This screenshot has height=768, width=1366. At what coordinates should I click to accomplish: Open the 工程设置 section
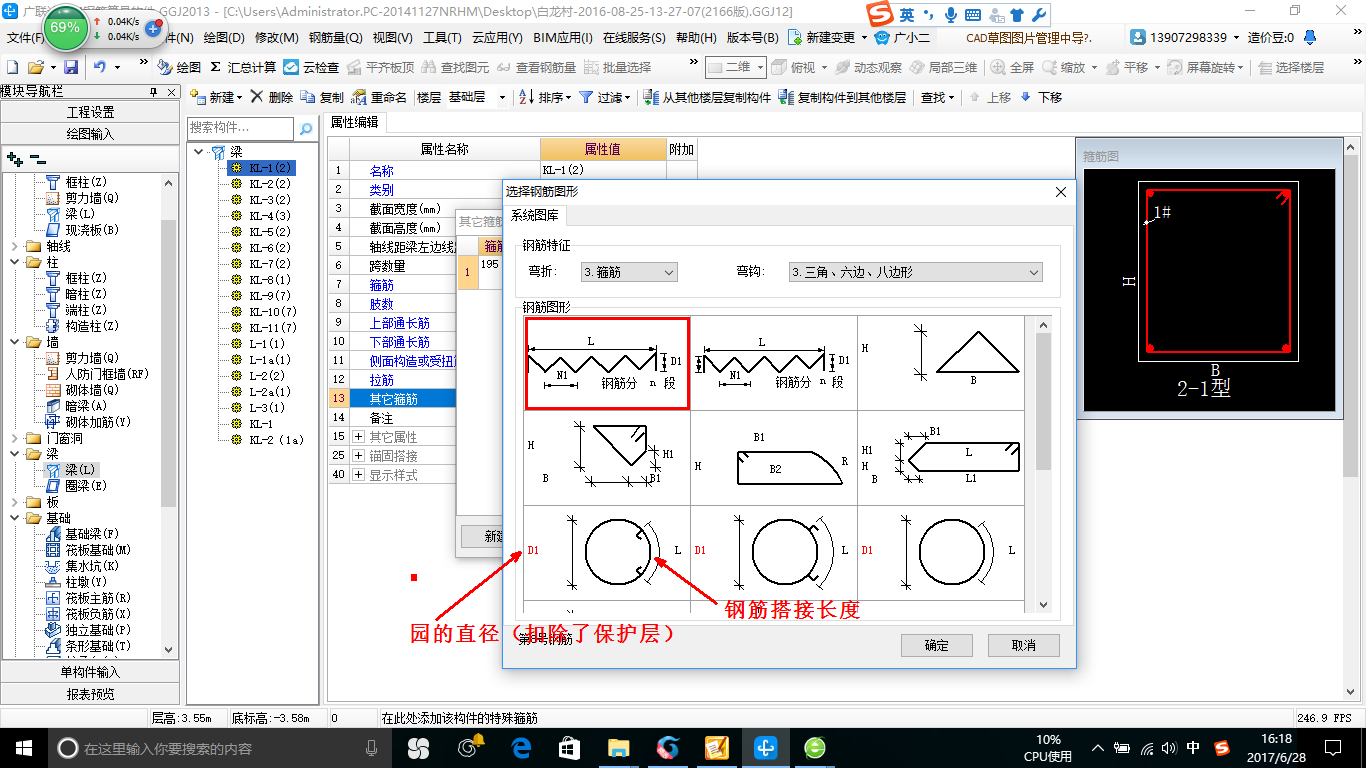click(90, 112)
